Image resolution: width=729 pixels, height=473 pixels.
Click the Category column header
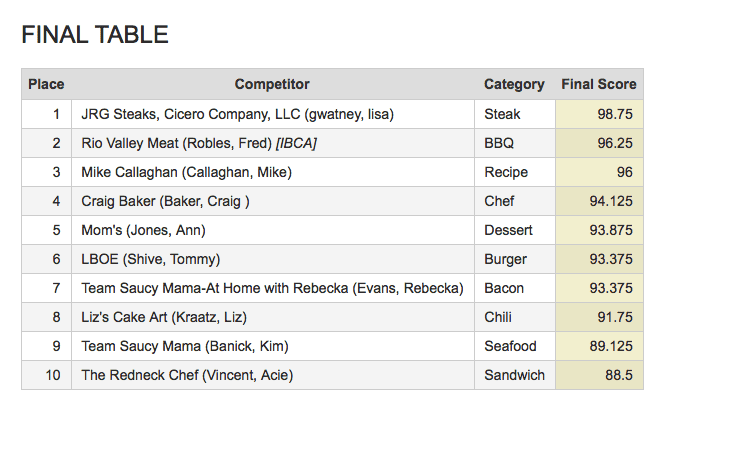[x=514, y=84]
